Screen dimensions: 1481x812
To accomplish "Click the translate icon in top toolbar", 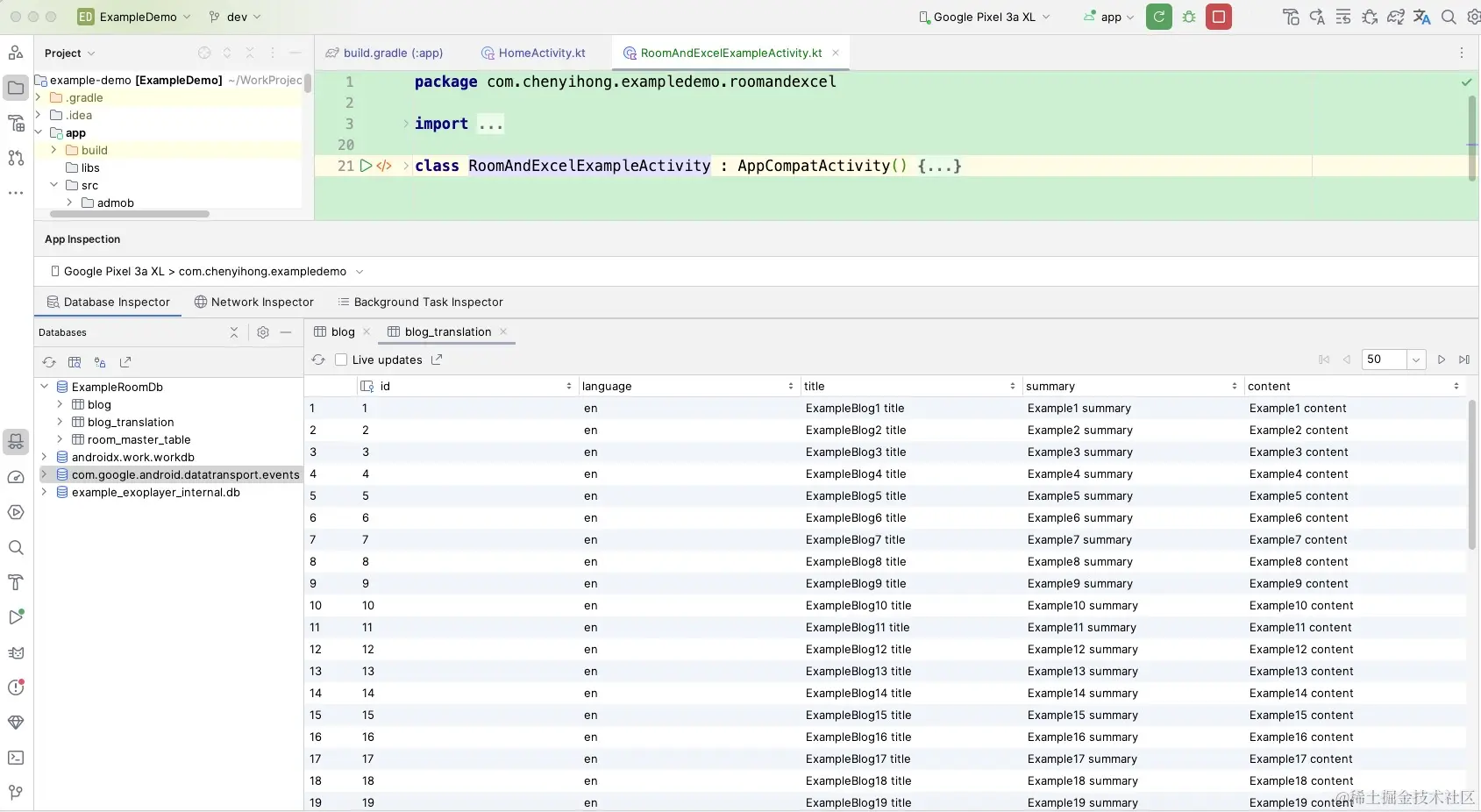I will click(1422, 17).
